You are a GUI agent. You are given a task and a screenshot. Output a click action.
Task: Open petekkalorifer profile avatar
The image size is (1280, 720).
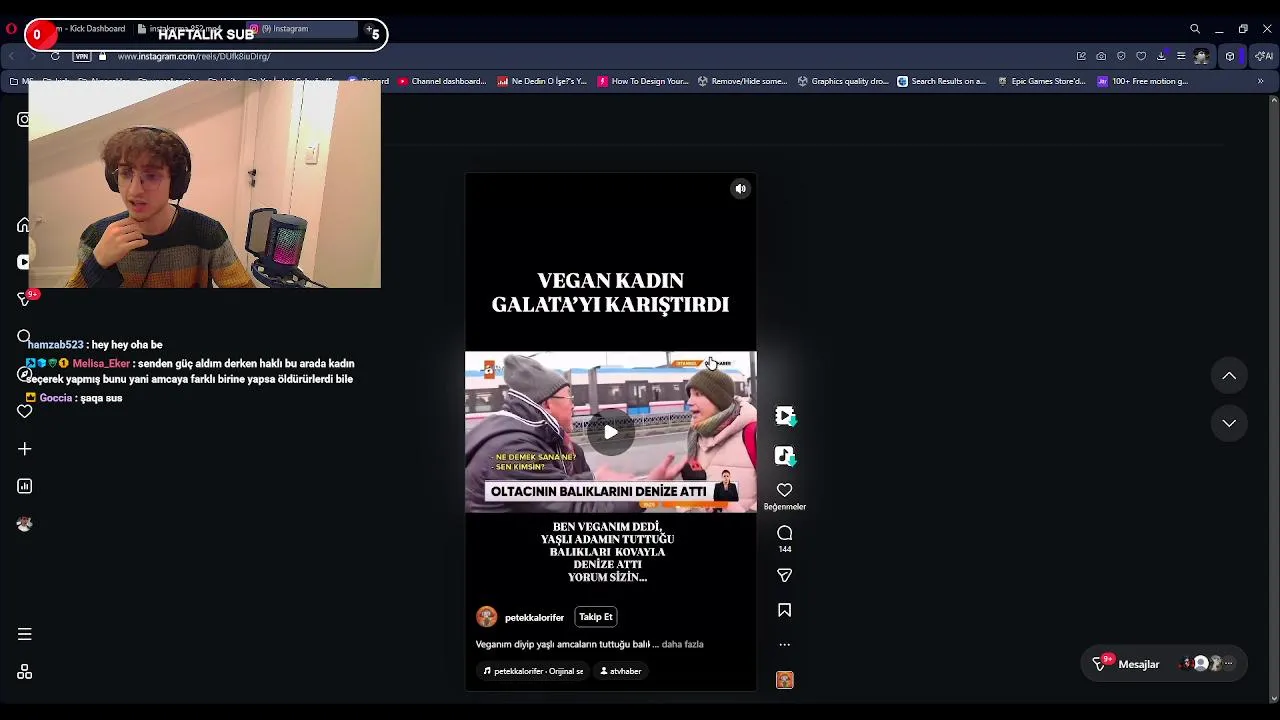click(x=487, y=617)
